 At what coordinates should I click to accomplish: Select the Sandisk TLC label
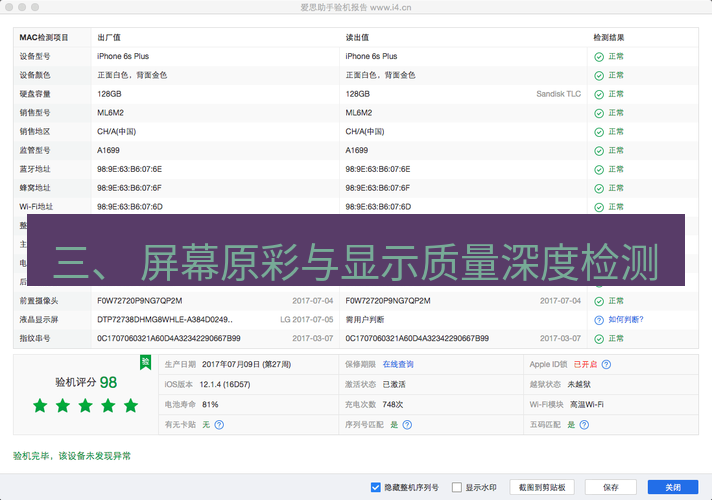559,94
